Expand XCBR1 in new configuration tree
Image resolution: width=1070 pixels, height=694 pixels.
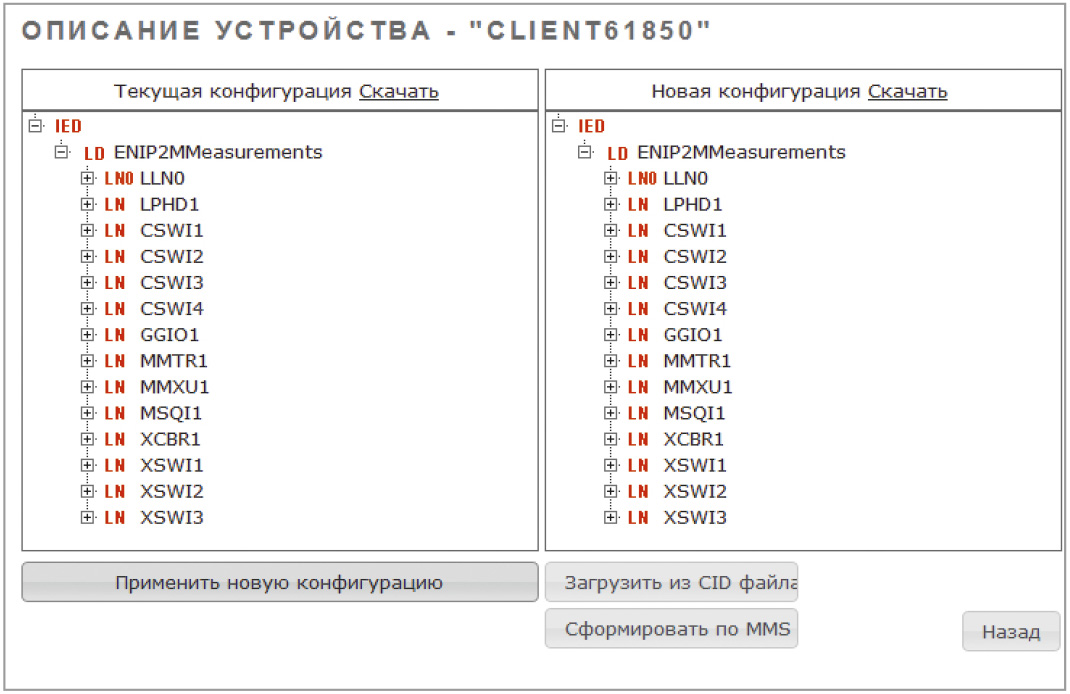point(611,439)
